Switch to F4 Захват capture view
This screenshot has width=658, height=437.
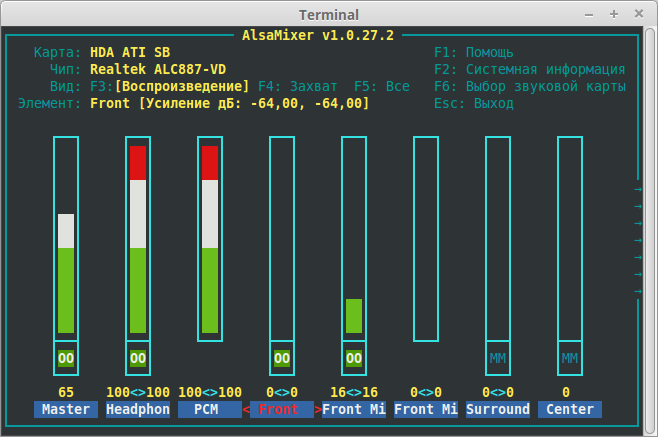coord(298,87)
